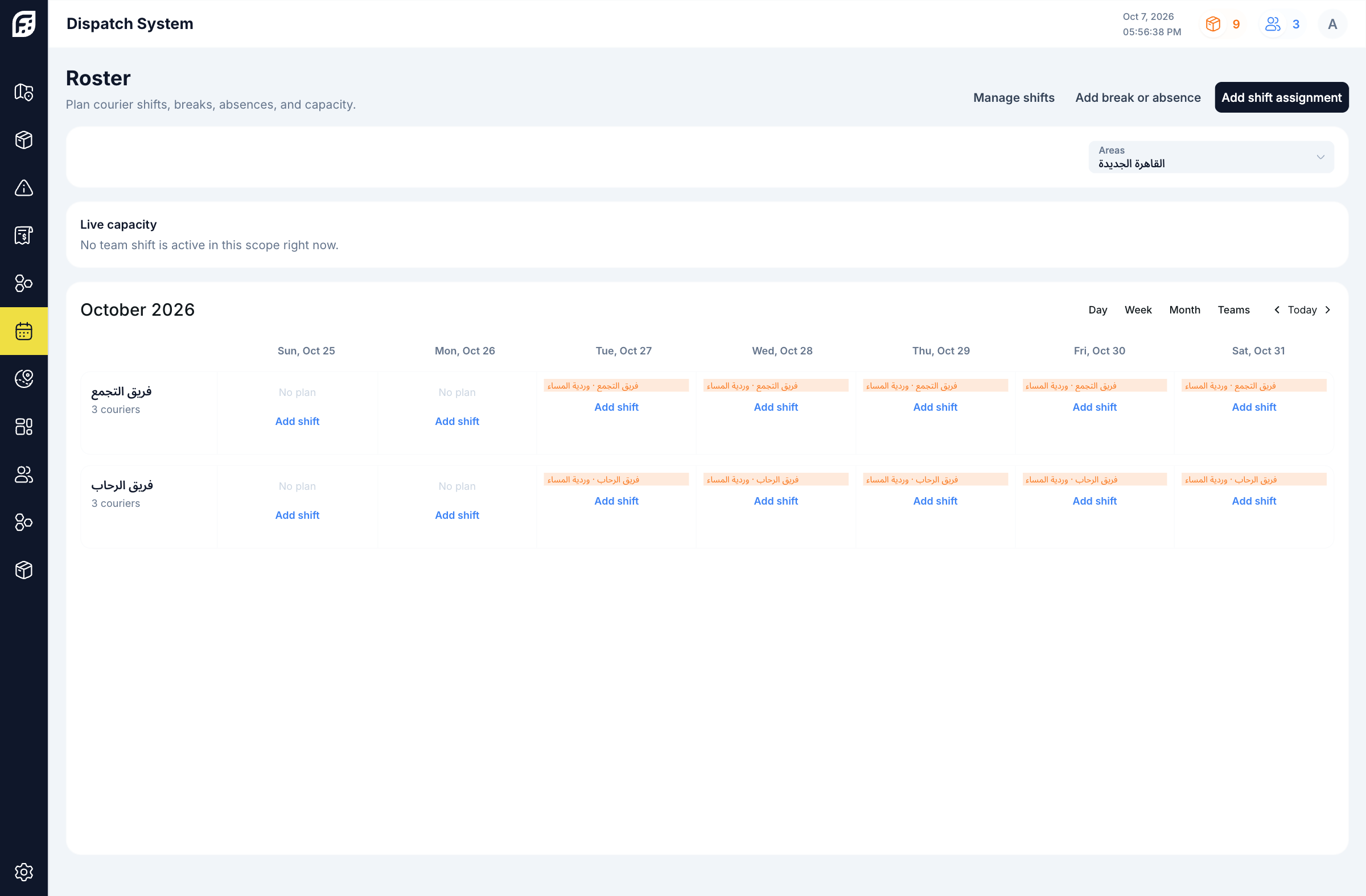1366x896 pixels.
Task: Switch to Month view
Action: 1184,309
